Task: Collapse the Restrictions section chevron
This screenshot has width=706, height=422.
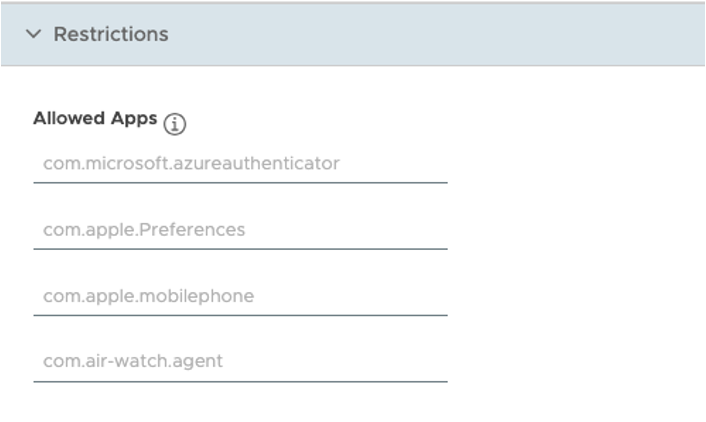Action: point(34,34)
